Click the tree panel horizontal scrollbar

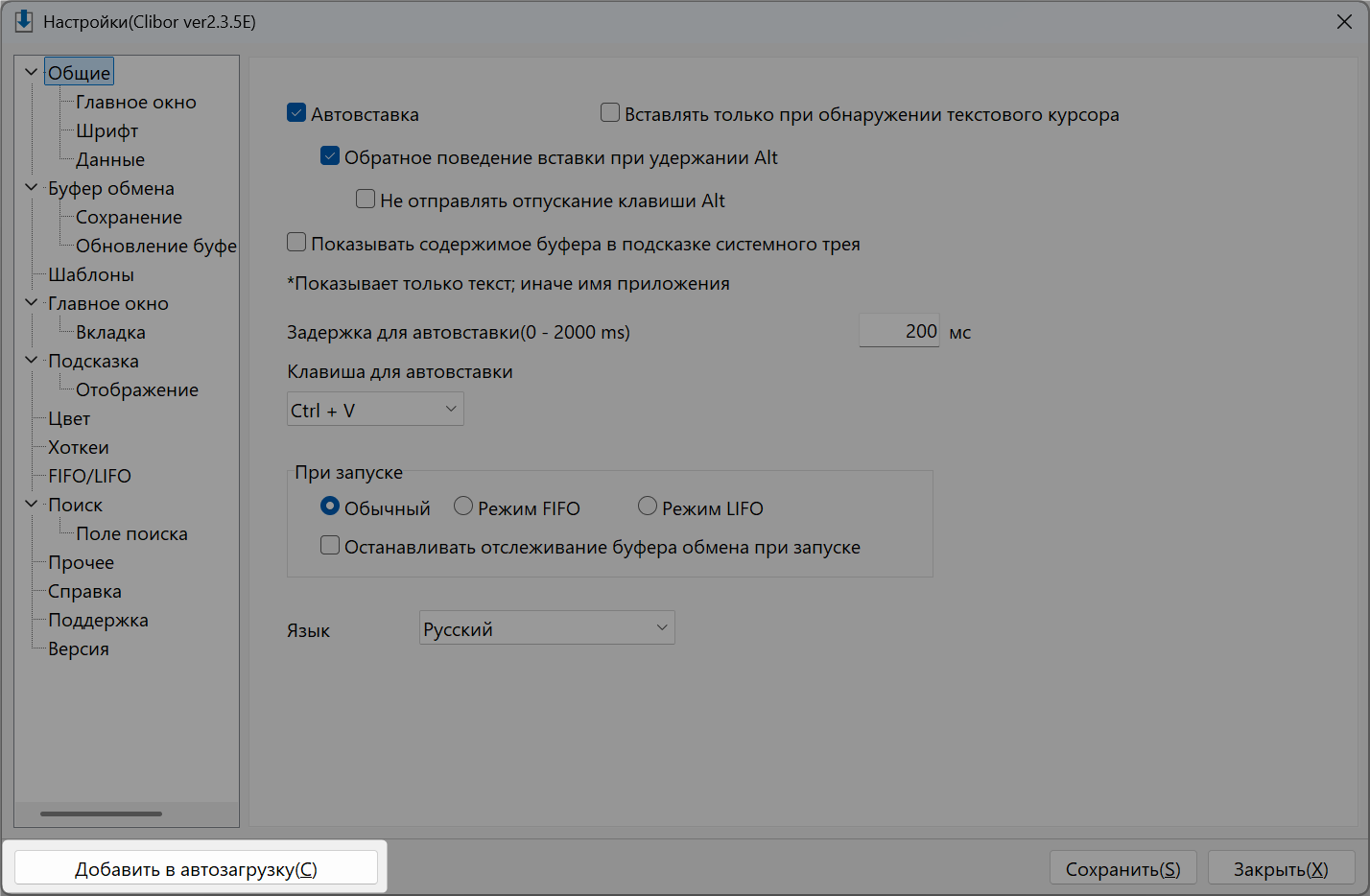pyautogui.click(x=101, y=813)
